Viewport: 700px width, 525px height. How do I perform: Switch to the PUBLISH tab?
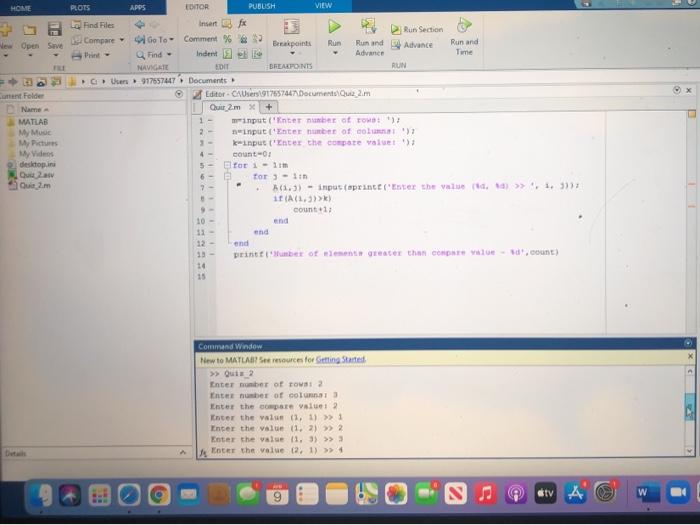tap(262, 6)
